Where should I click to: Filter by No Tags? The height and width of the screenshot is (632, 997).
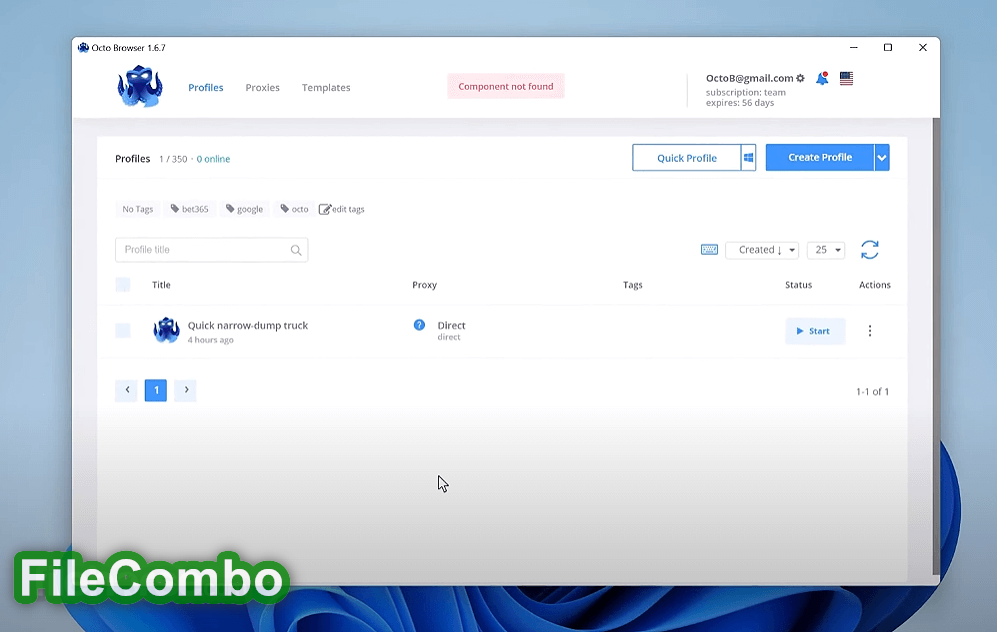137,209
